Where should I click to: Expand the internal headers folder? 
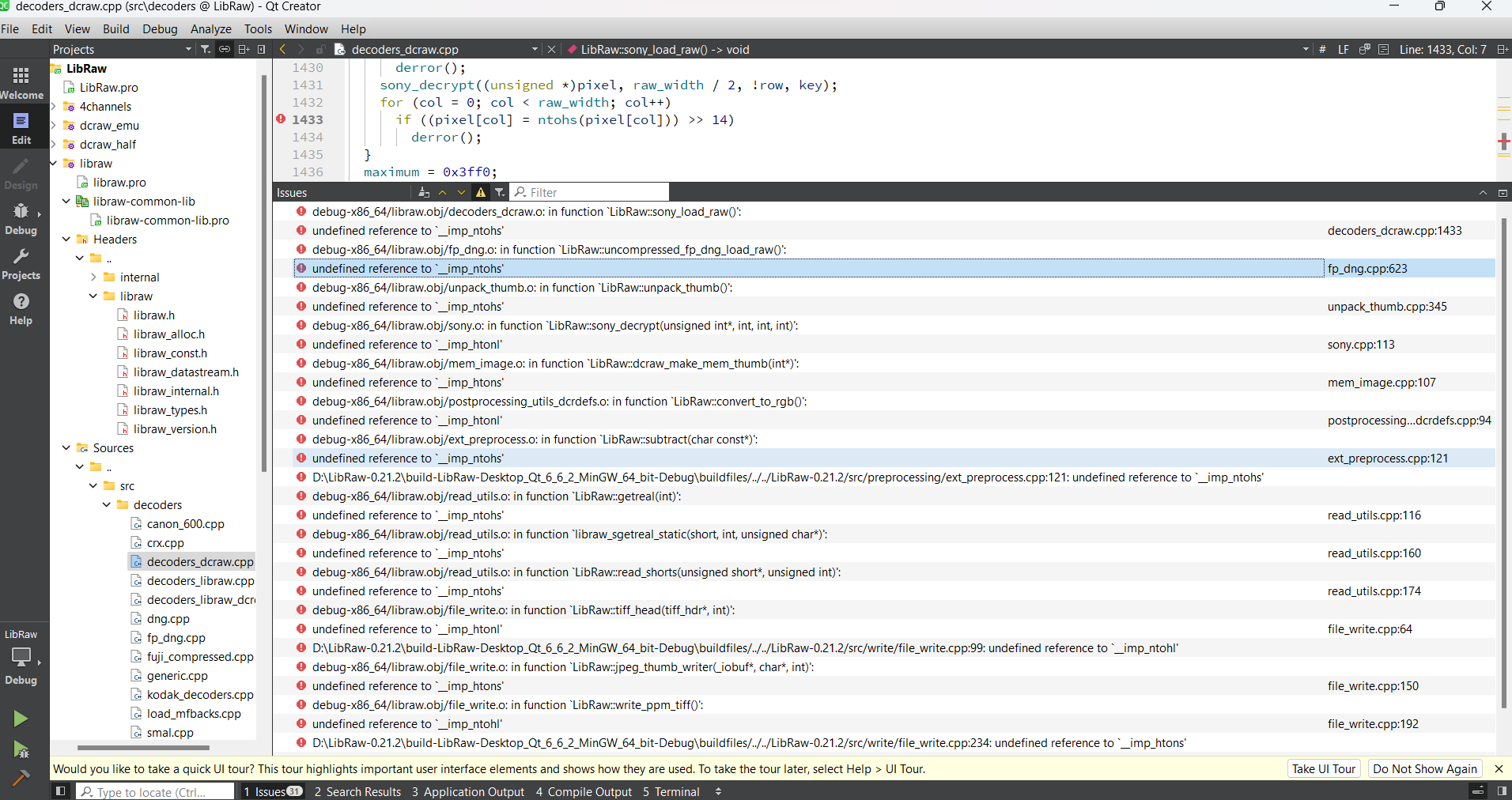93,277
